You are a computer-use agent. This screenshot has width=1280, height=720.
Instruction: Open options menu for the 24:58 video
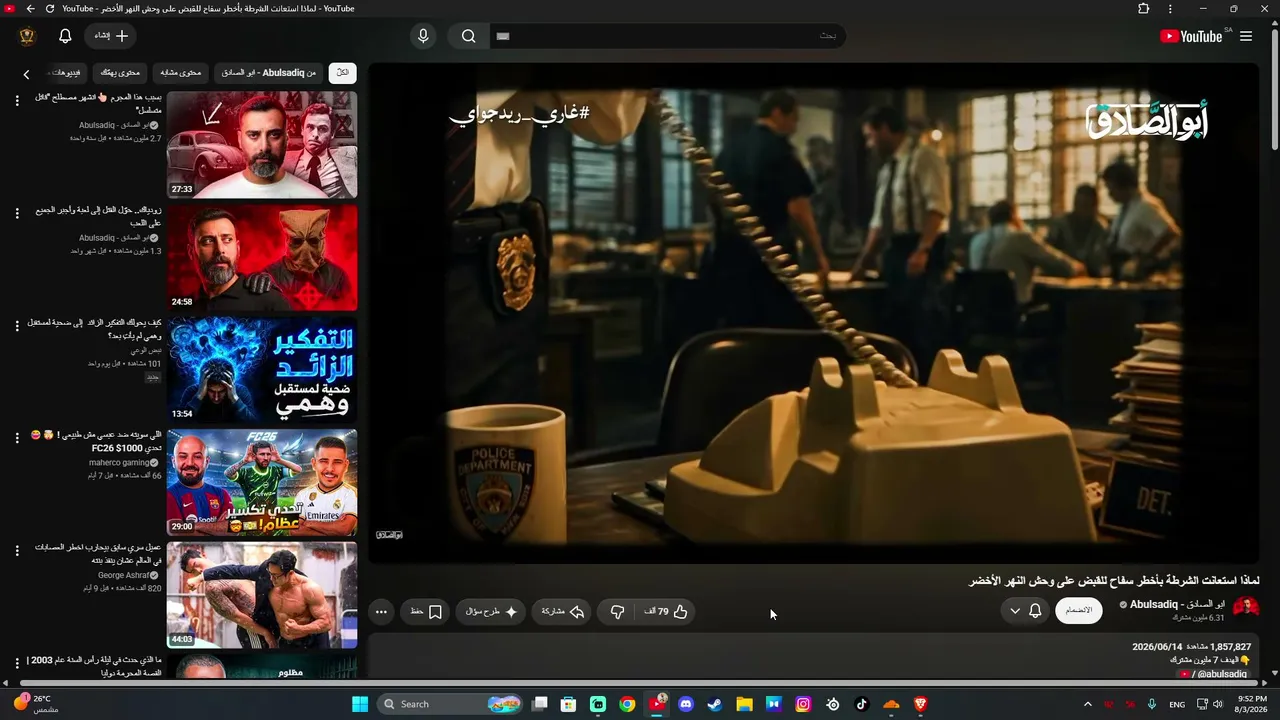click(x=17, y=213)
